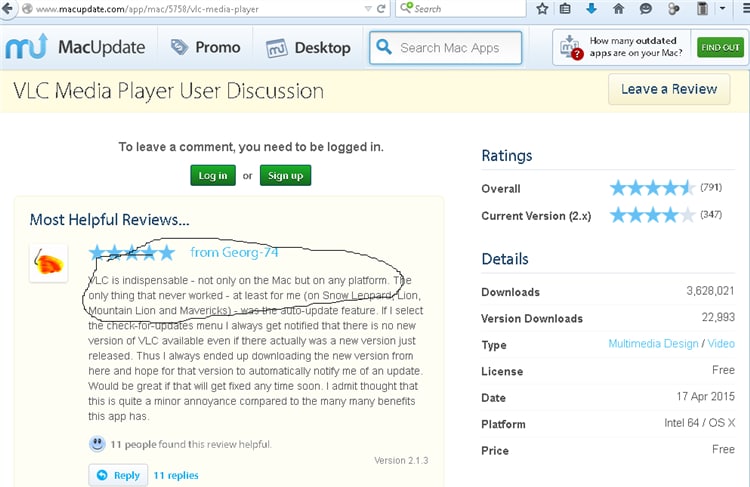This screenshot has width=750, height=487.
Task: Click the Ratings section heading
Action: (x=507, y=156)
